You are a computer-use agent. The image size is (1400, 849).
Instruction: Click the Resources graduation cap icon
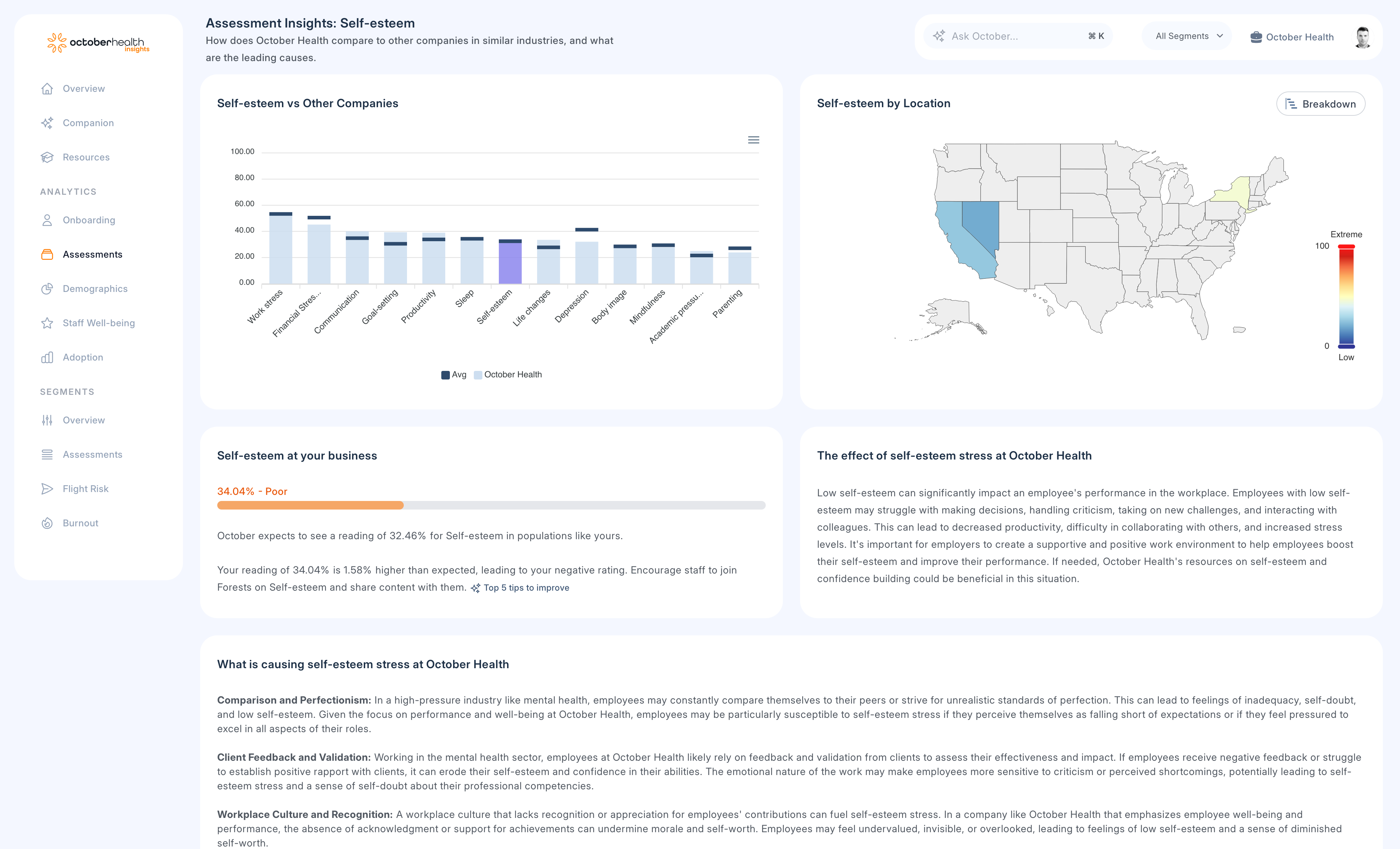tap(47, 158)
